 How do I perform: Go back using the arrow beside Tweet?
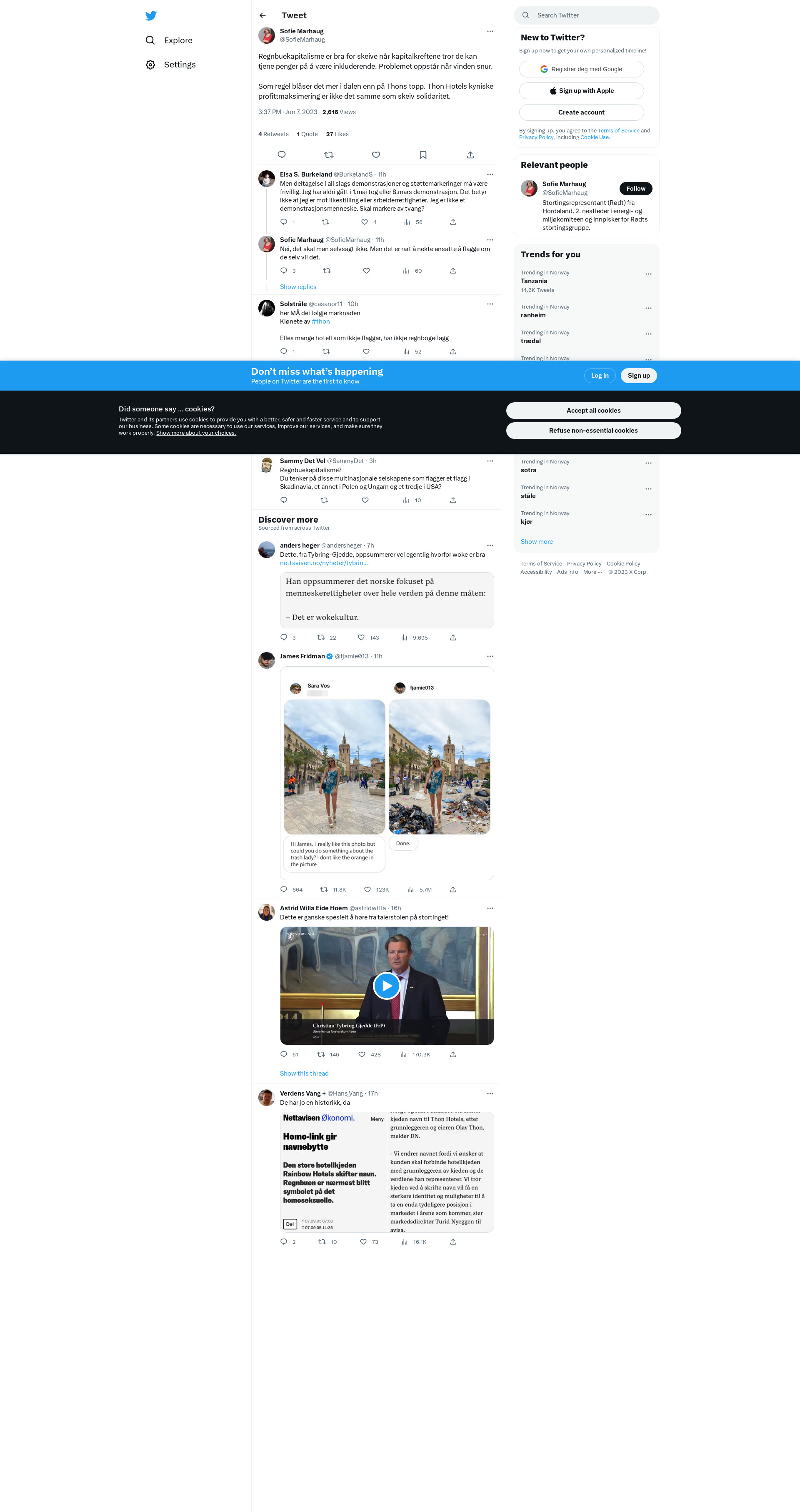pos(262,16)
